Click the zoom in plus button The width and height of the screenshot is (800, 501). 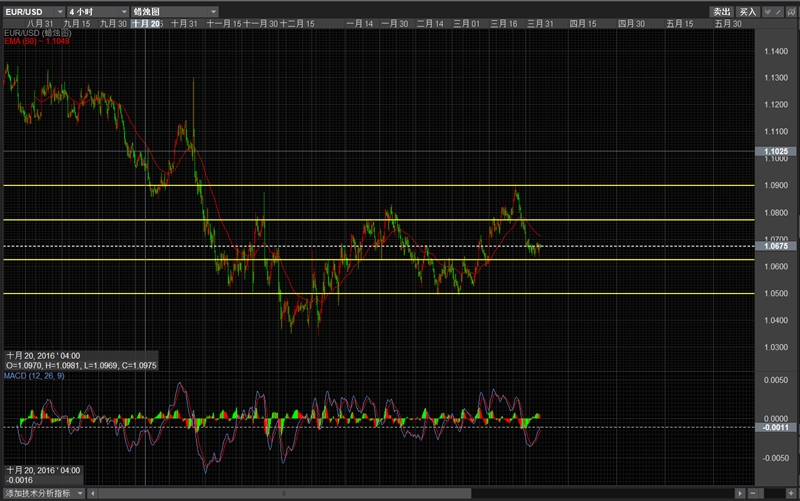coord(791,493)
